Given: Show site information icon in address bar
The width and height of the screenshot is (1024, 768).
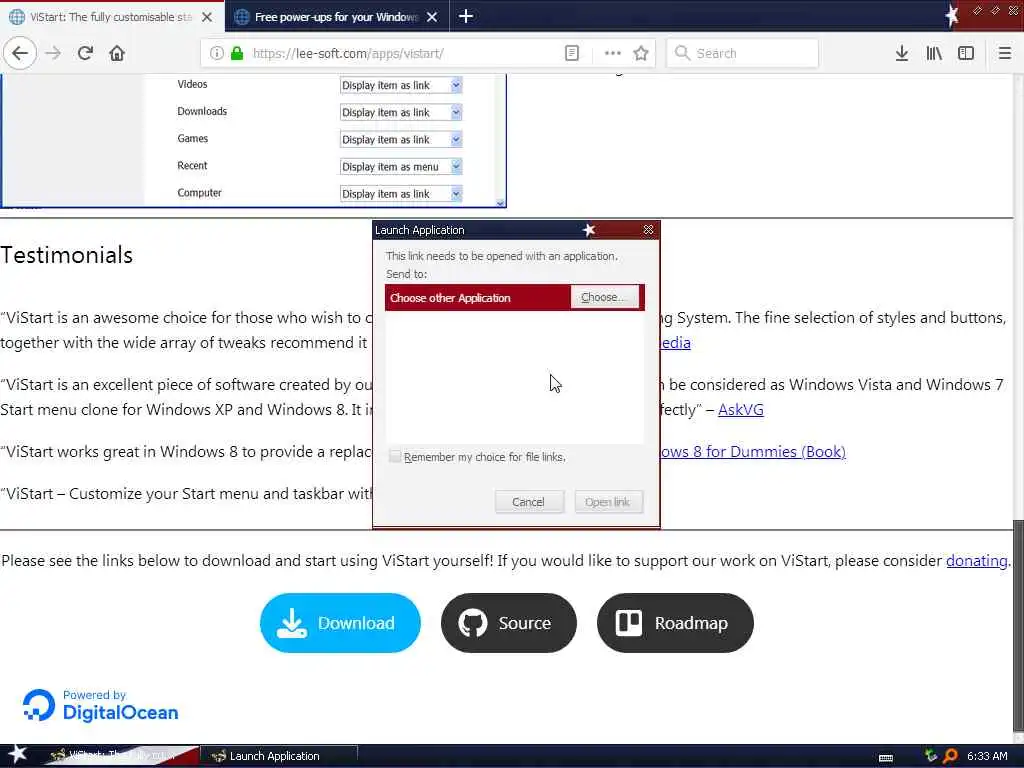Looking at the screenshot, I should point(217,54).
